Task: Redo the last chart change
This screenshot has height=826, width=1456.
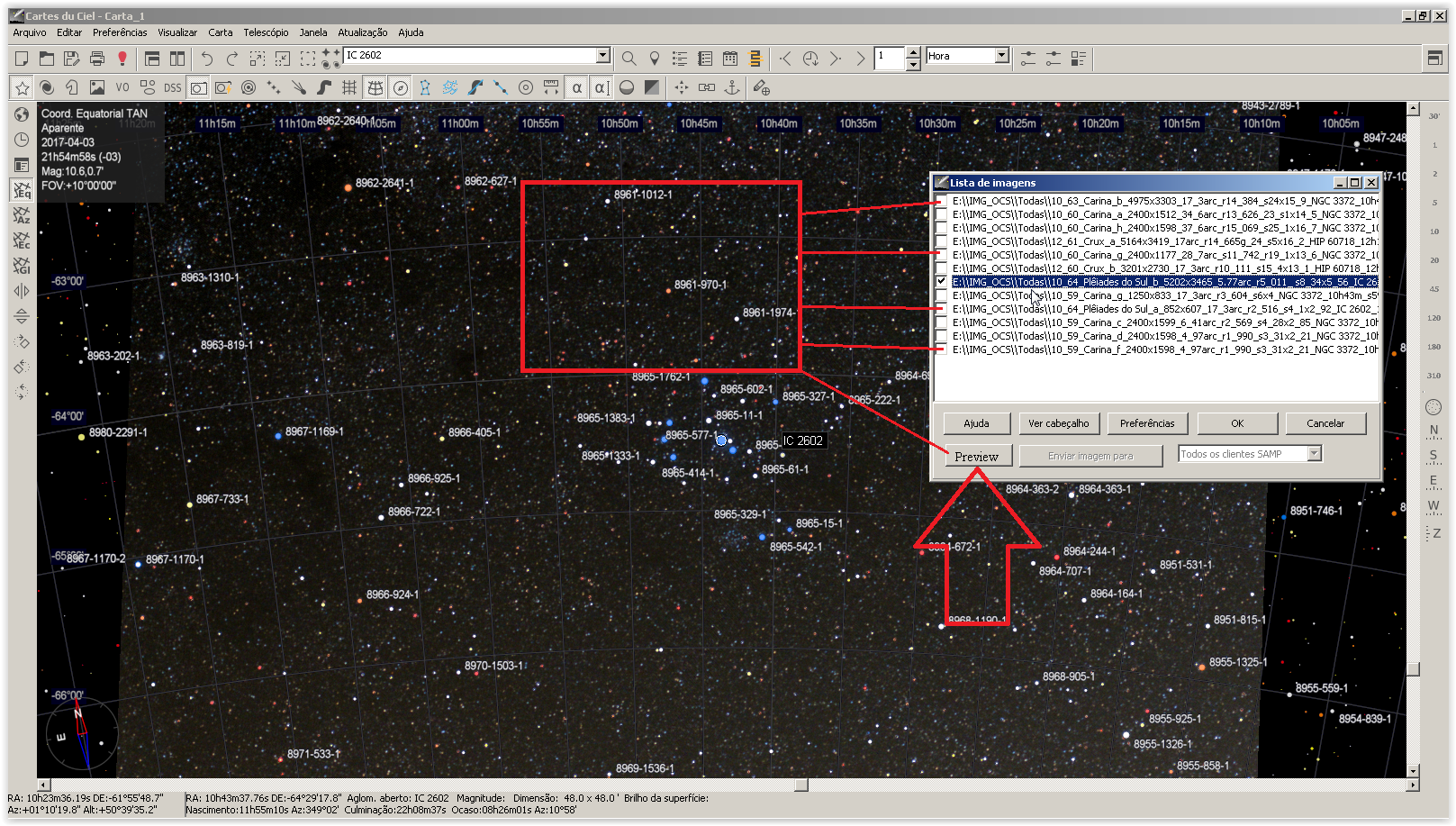Action: pos(232,59)
